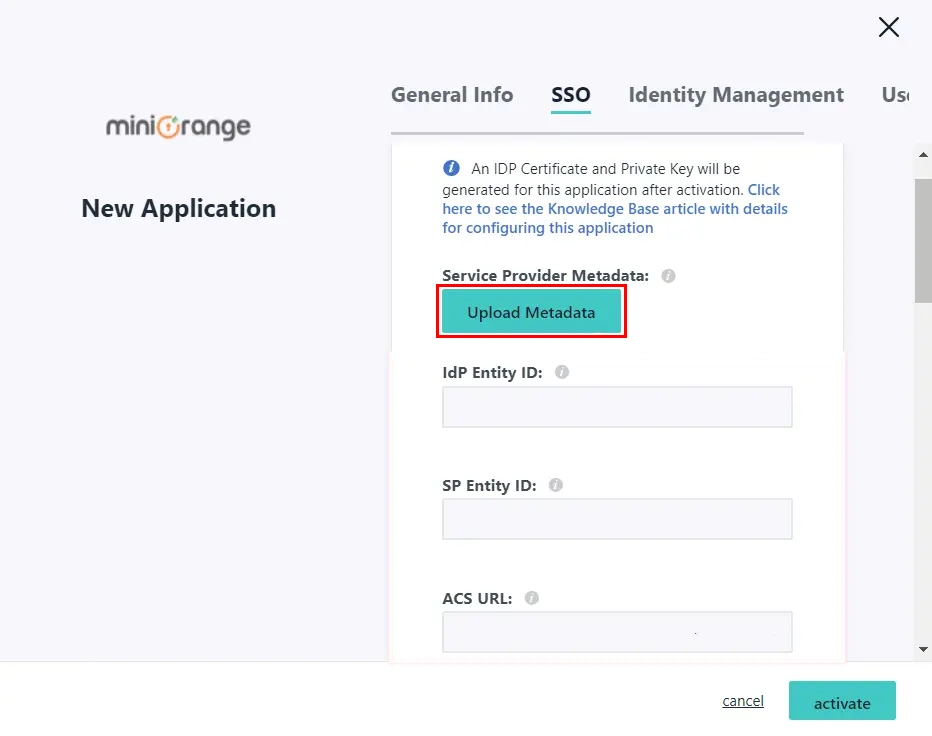This screenshot has width=932, height=736.
Task: Show help icon for SP Entity ID
Action: click(556, 485)
